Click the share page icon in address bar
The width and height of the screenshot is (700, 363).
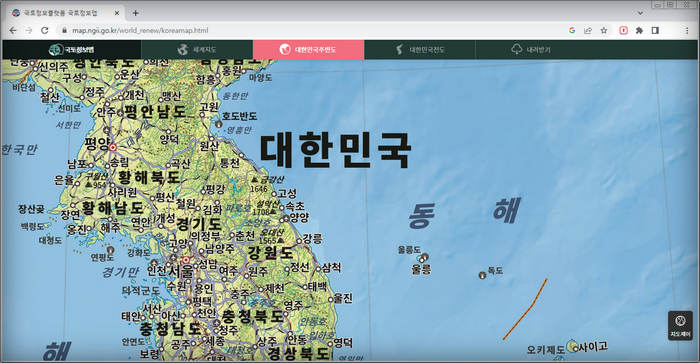[588, 30]
